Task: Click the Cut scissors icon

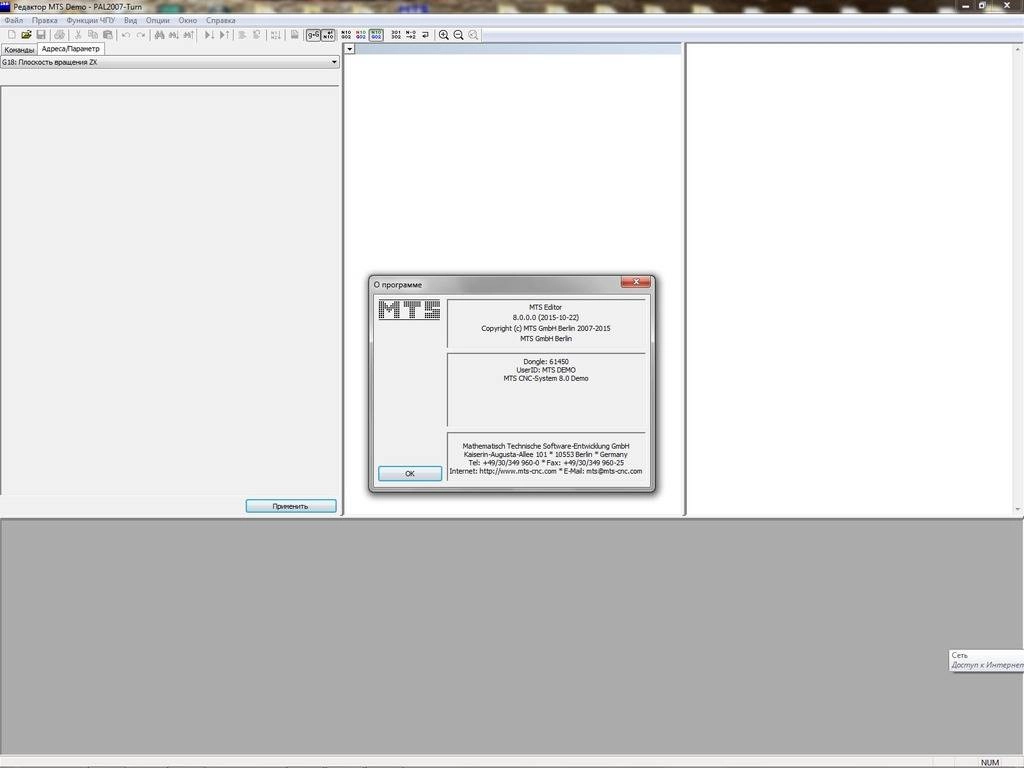Action: click(x=78, y=35)
